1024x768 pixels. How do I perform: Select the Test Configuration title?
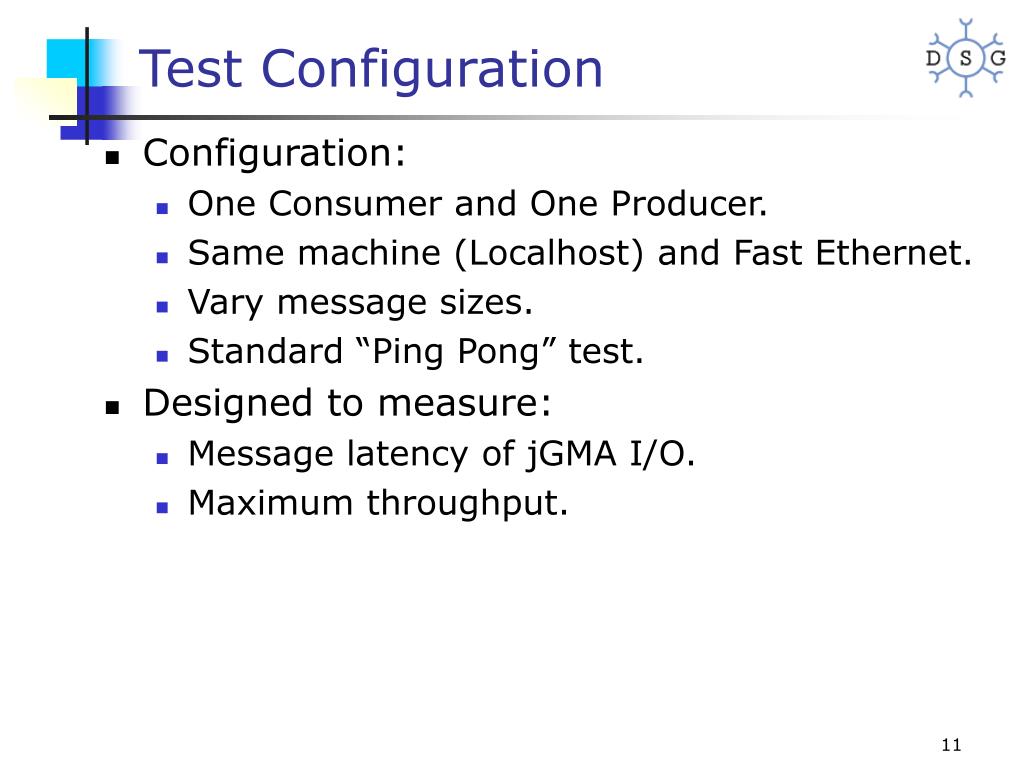tap(370, 69)
